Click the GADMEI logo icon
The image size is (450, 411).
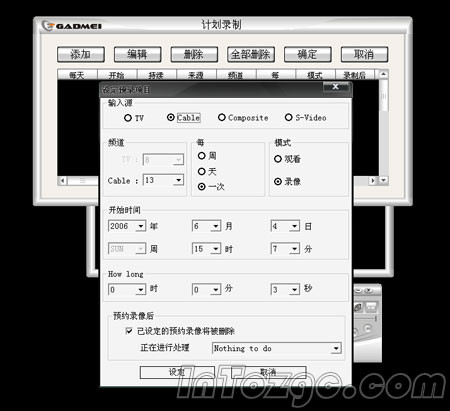(48, 26)
